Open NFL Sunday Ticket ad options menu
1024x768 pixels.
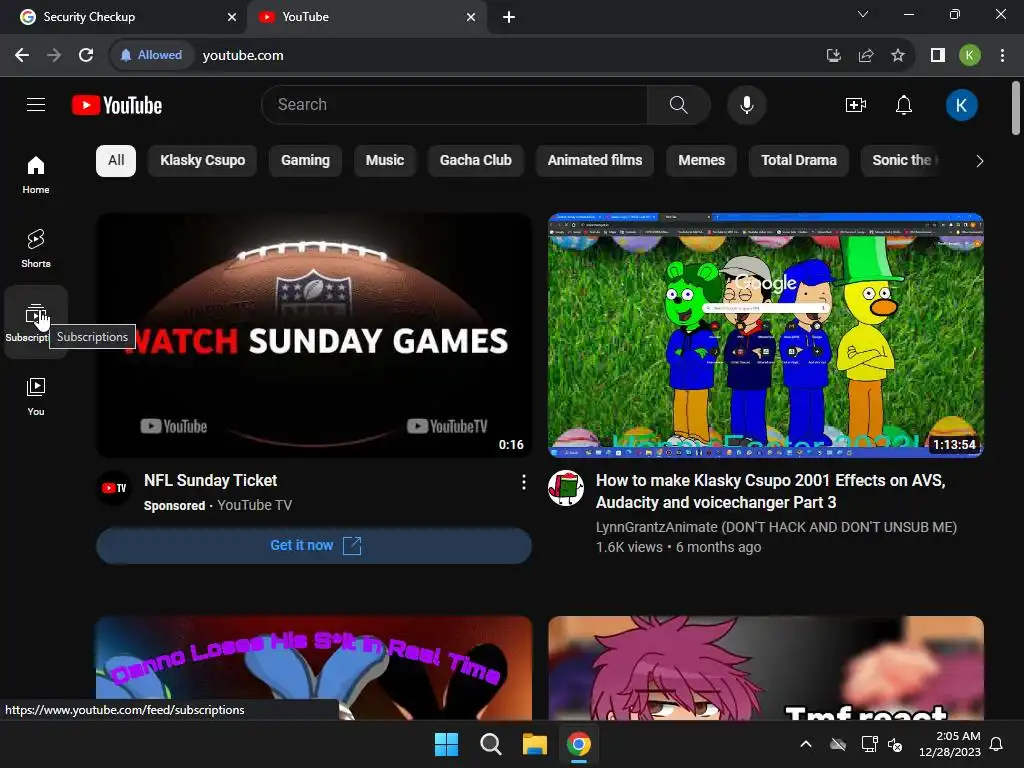pyautogui.click(x=523, y=482)
